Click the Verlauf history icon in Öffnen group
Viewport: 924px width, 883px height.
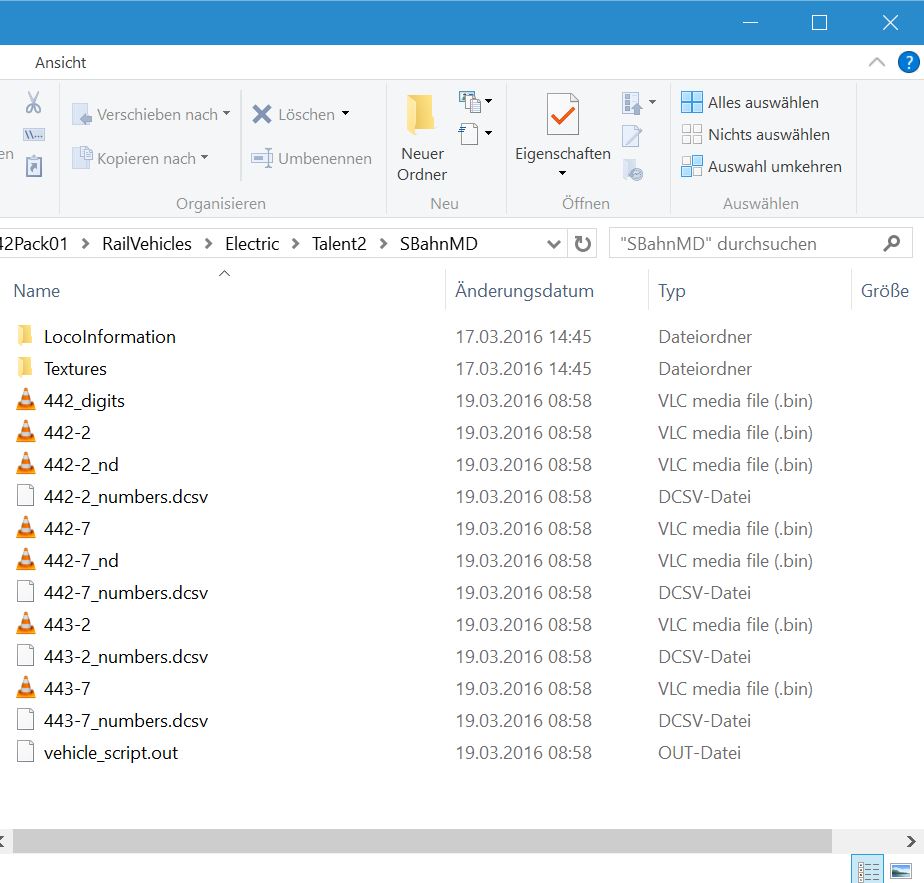pos(632,171)
